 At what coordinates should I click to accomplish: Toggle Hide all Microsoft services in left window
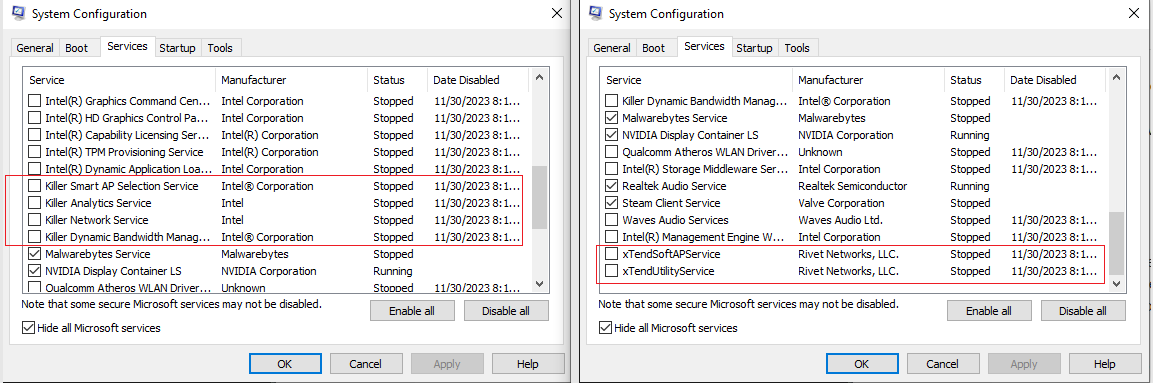(29, 328)
